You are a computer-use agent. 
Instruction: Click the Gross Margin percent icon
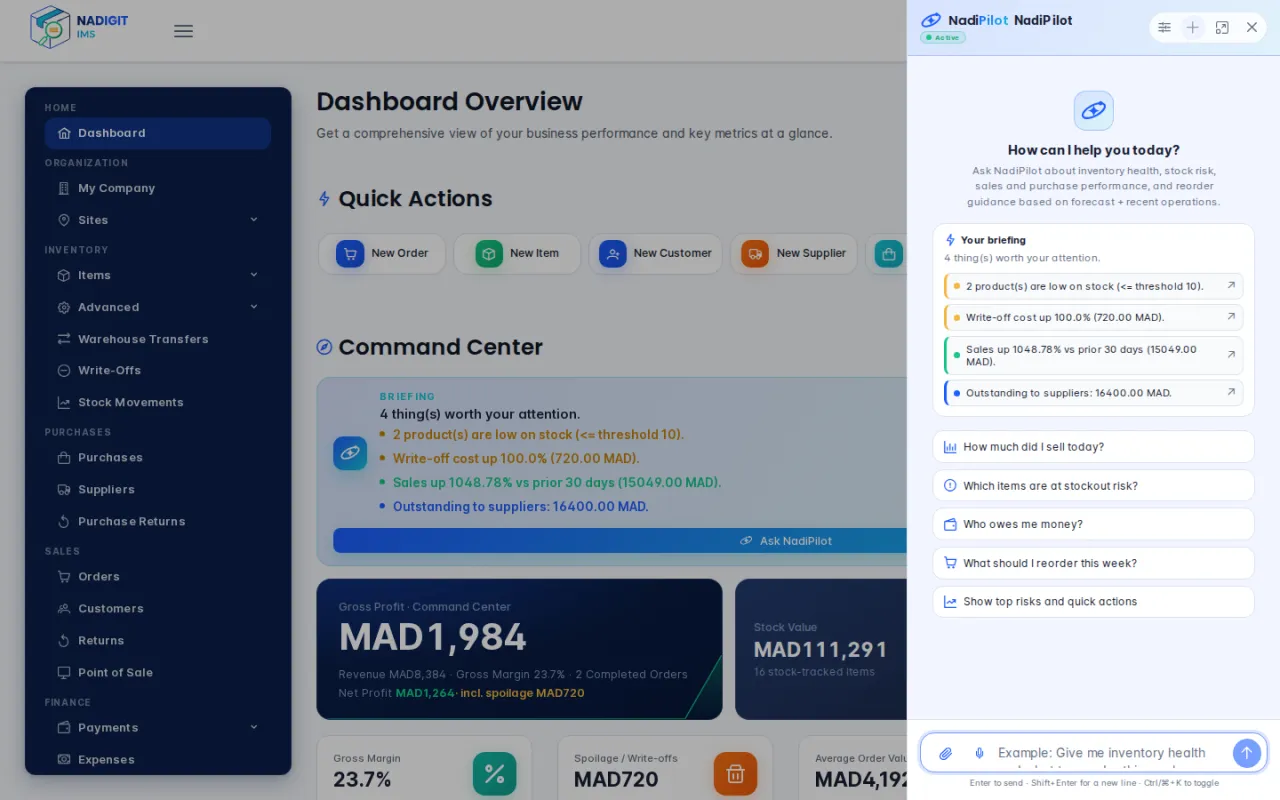[x=494, y=773]
